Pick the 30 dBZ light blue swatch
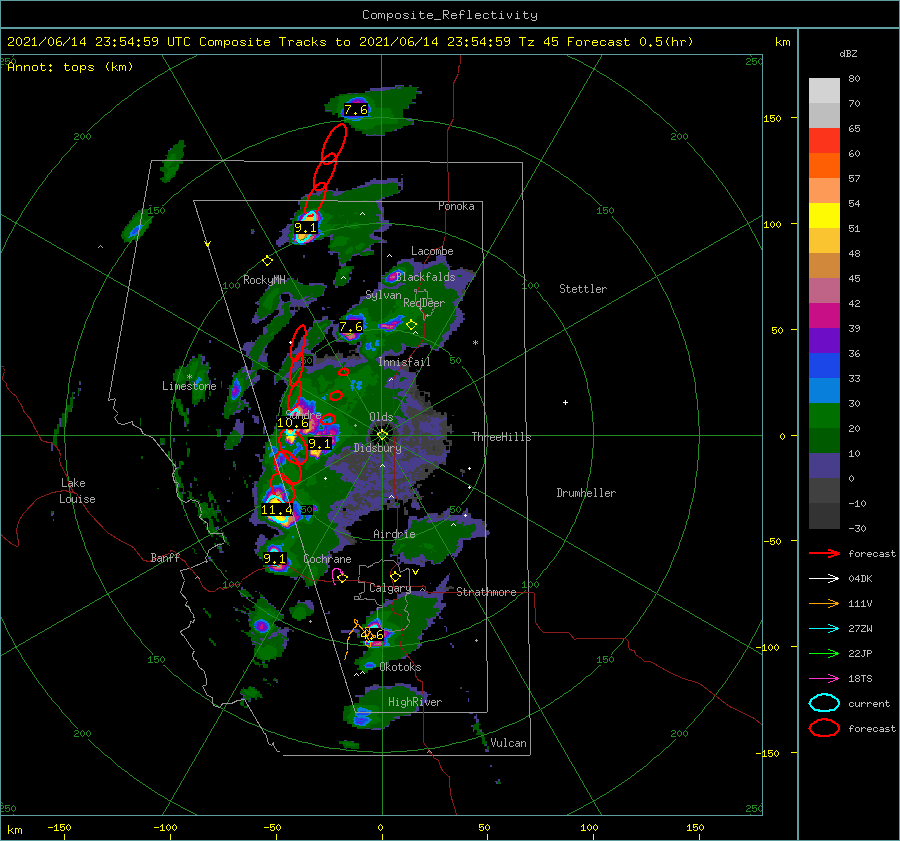 tap(824, 390)
